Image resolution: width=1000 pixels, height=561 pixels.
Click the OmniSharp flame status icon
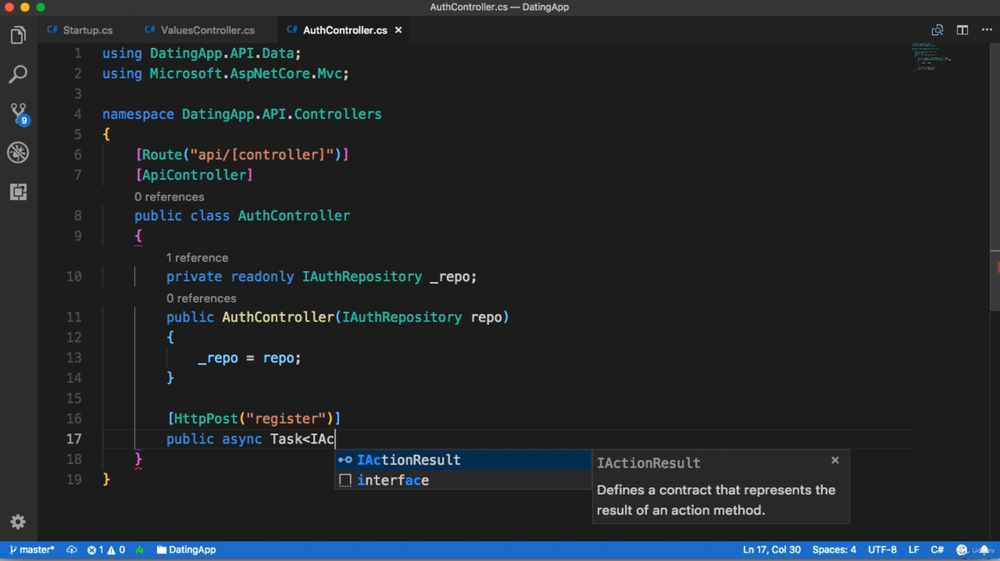[140, 550]
